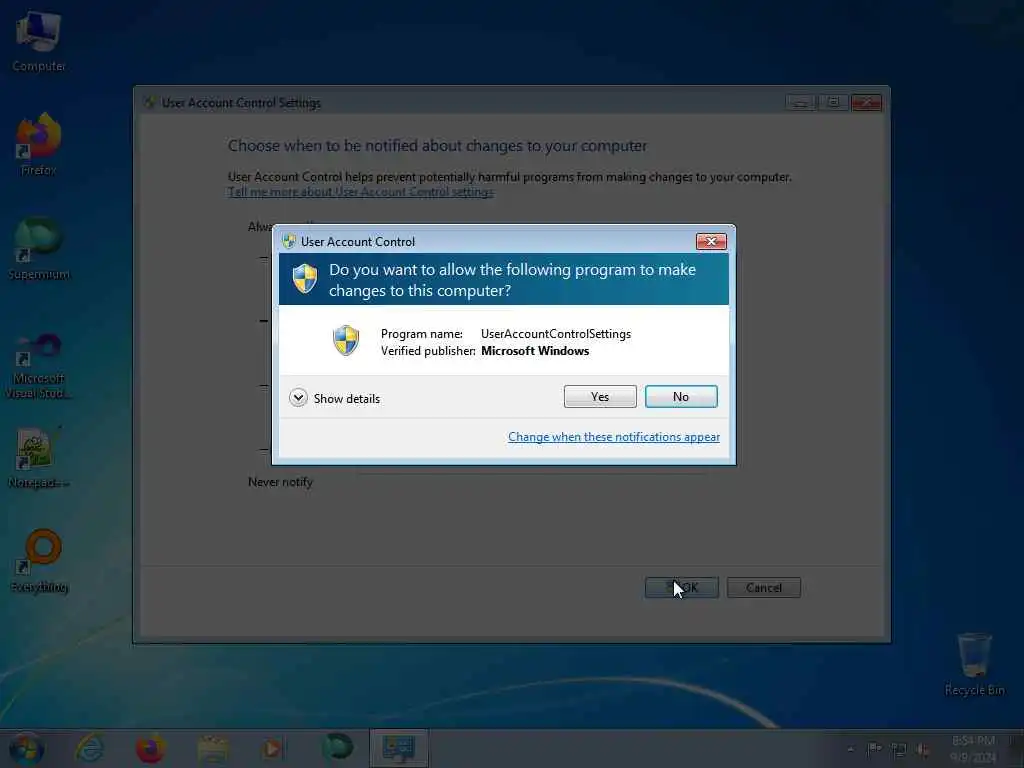1024x768 pixels.
Task: Maximize the User Account Control Settings window
Action: (833, 103)
